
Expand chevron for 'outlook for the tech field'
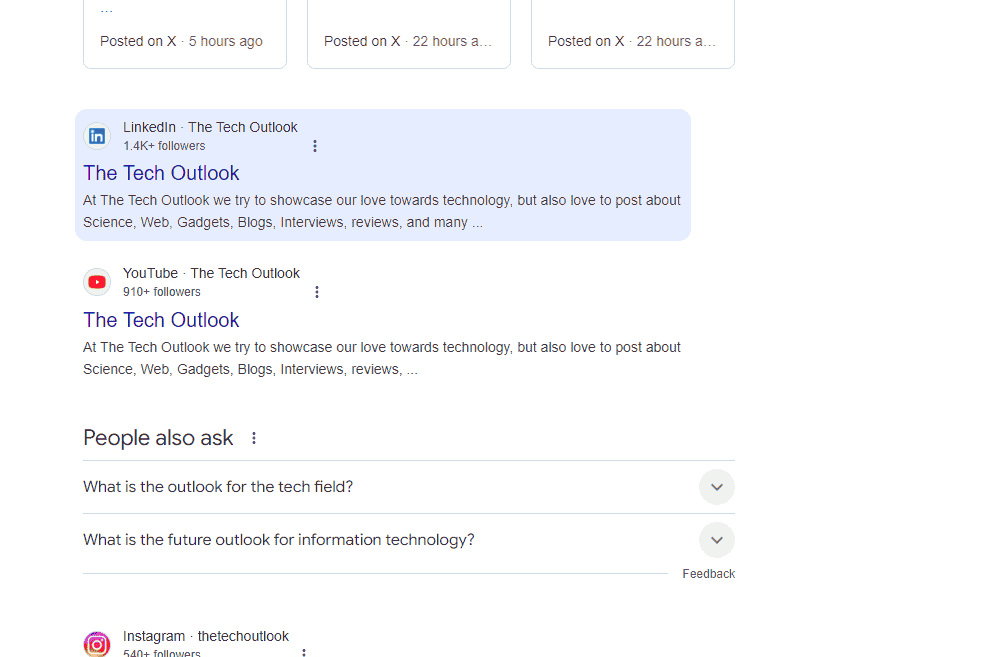pos(716,487)
